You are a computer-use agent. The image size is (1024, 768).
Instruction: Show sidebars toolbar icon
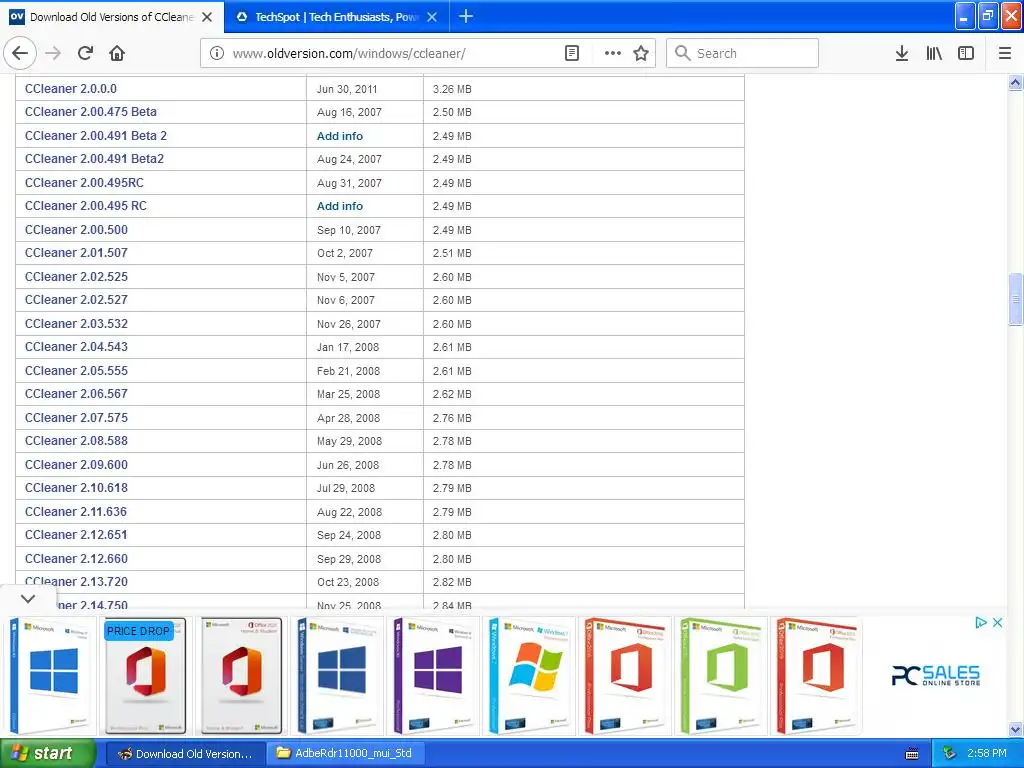pyautogui.click(x=966, y=53)
